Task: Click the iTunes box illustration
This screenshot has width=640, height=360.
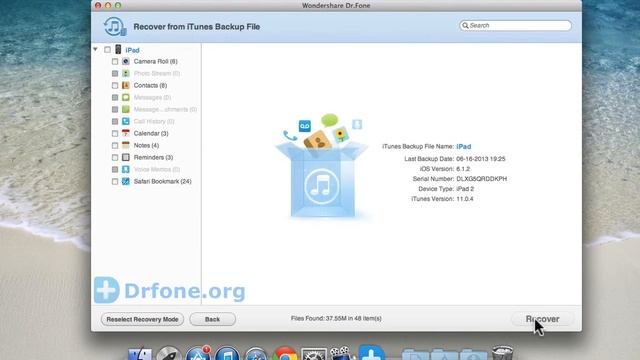Action: tap(322, 167)
